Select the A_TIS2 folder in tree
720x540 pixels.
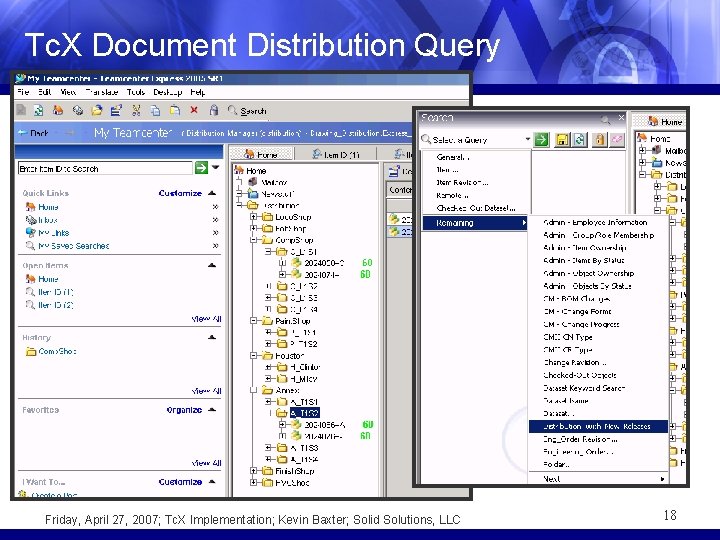click(x=304, y=413)
